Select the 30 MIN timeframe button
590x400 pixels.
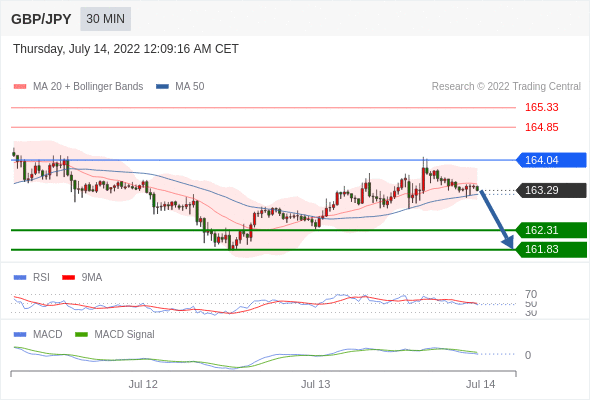coord(105,19)
